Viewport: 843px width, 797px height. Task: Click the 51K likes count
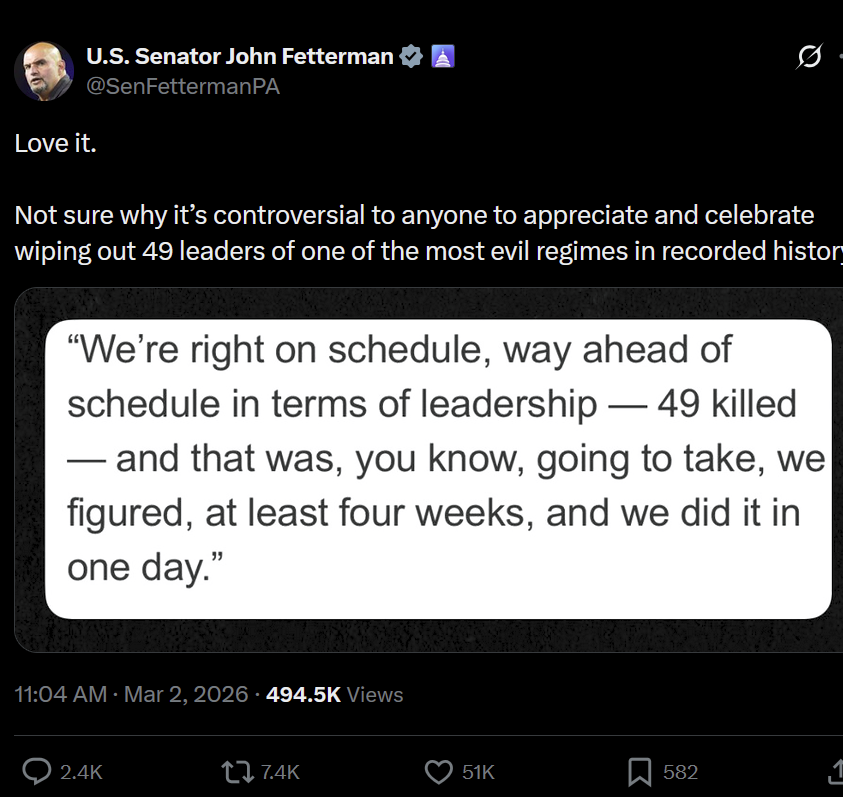coord(478,772)
